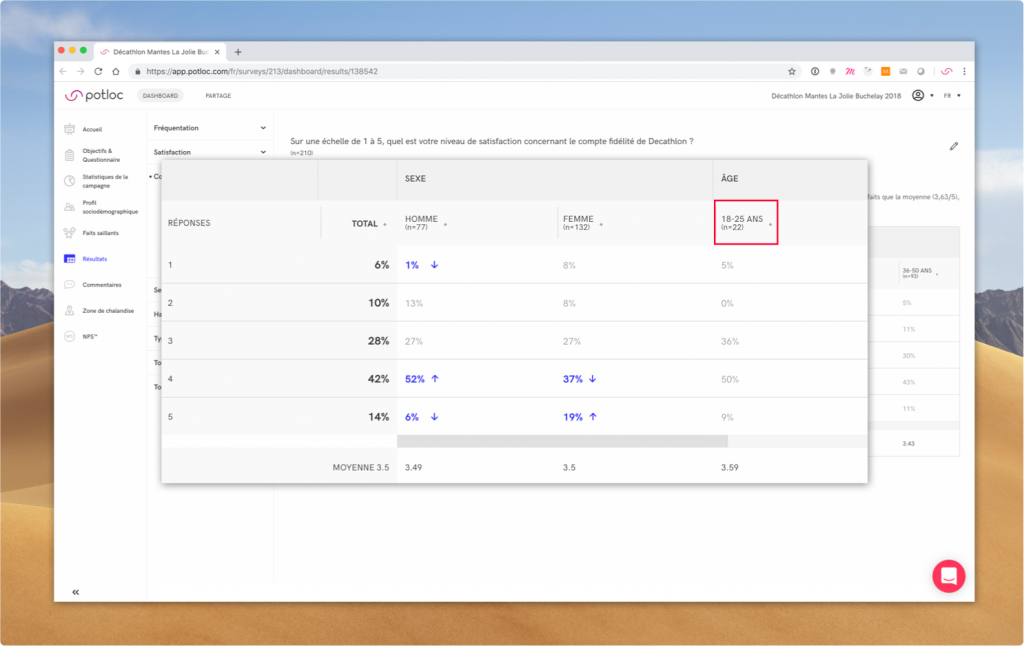1024x646 pixels.
Task: Click the MOYENNE 3.5 label
Action: coord(360,467)
